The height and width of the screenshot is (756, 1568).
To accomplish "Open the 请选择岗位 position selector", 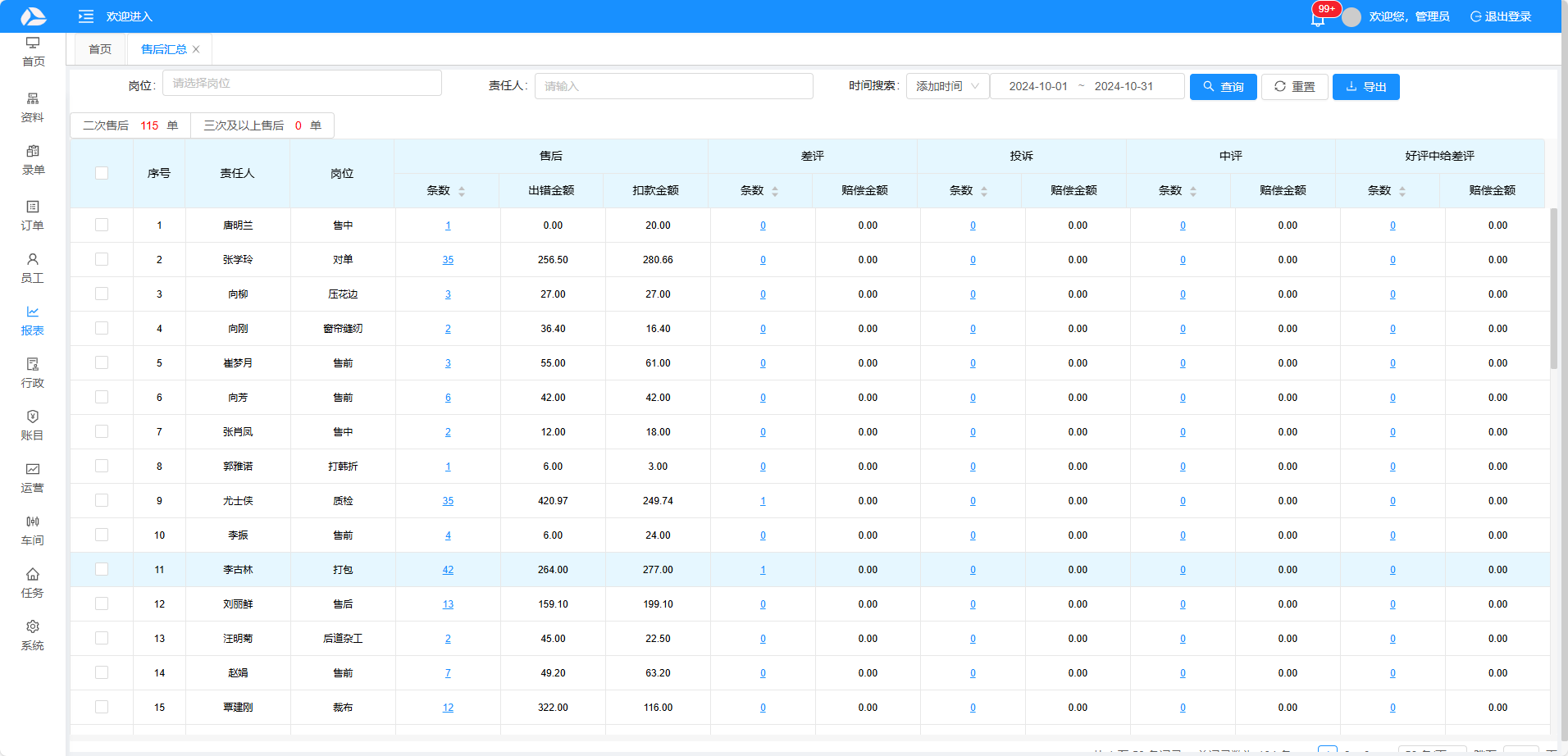I will click(x=302, y=83).
